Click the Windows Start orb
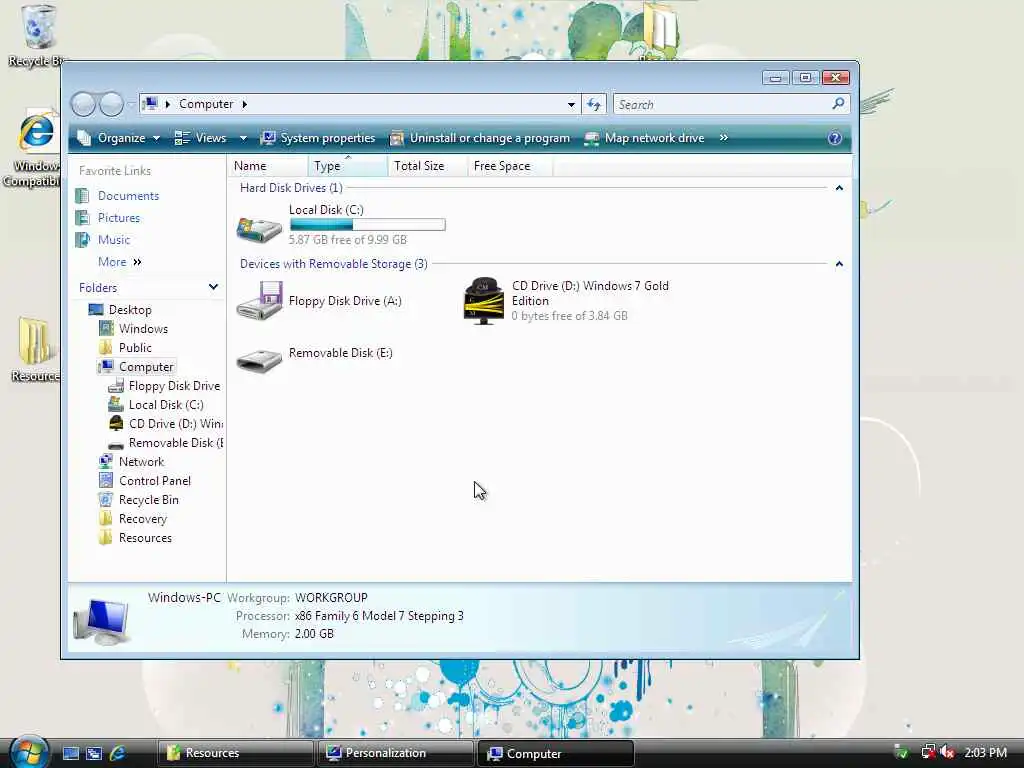The width and height of the screenshot is (1024, 768). point(29,752)
